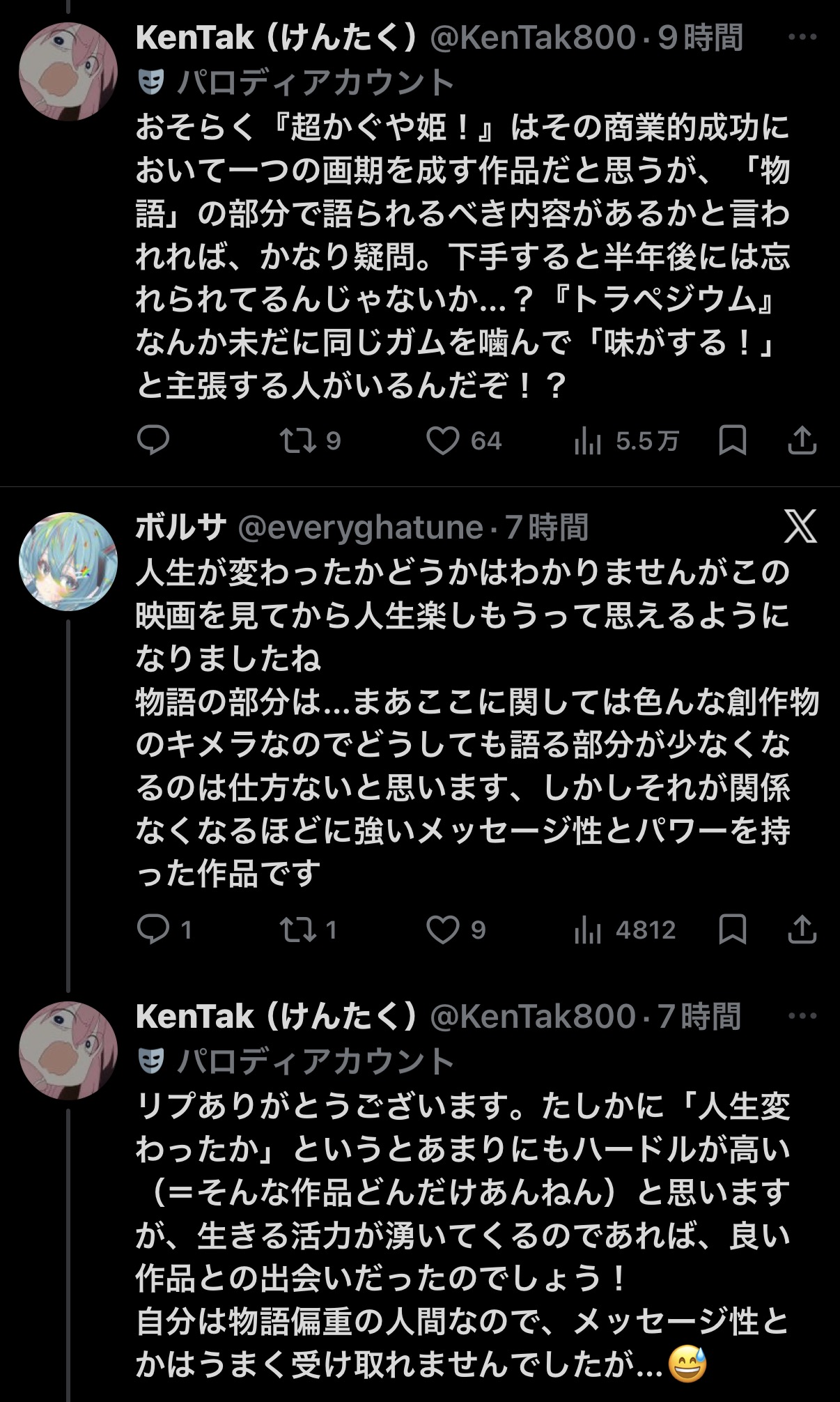Click the X logo icon on ボルサ's tweet

pyautogui.click(x=800, y=527)
